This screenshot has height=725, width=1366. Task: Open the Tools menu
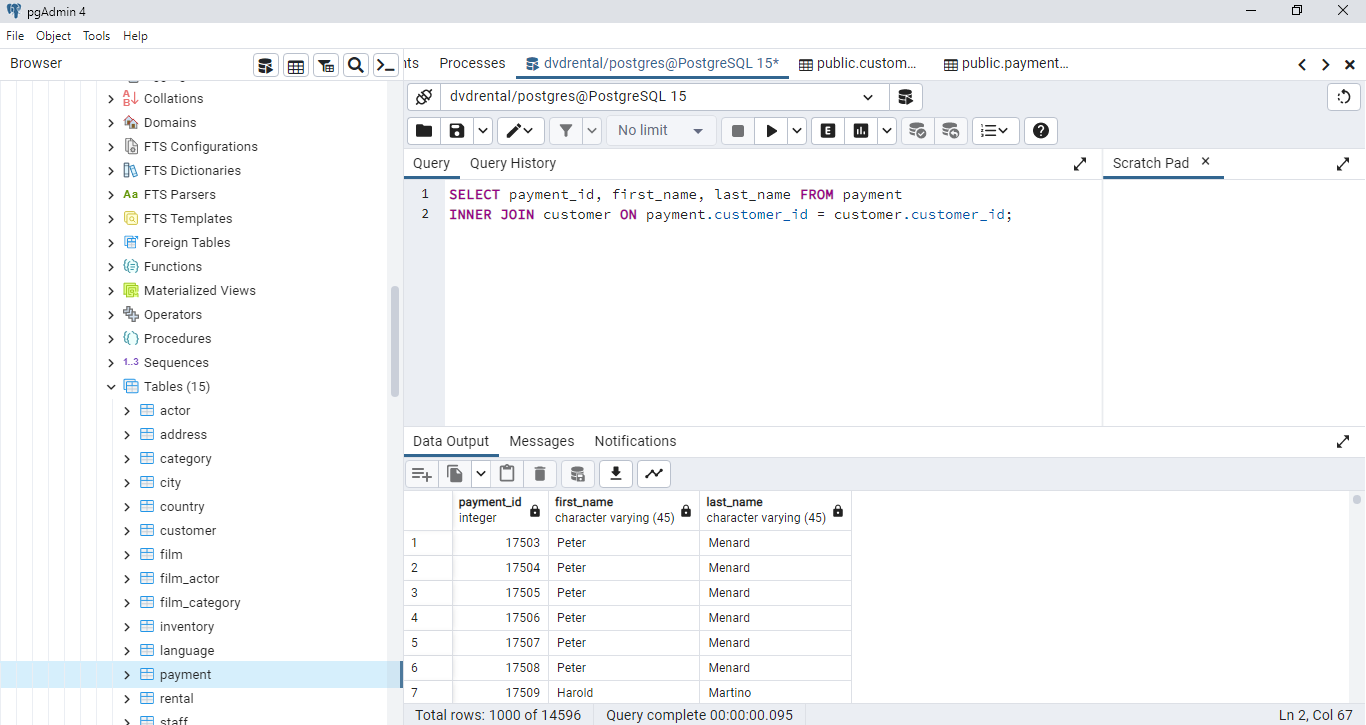click(x=97, y=36)
